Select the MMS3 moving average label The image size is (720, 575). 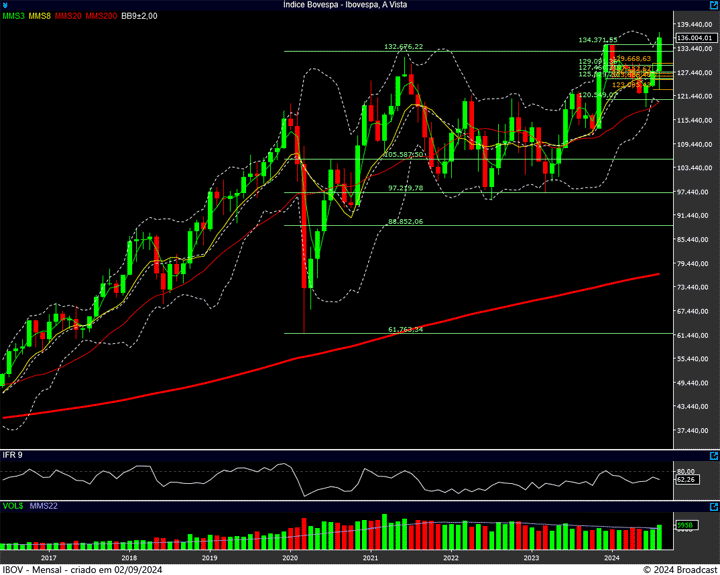14,16
